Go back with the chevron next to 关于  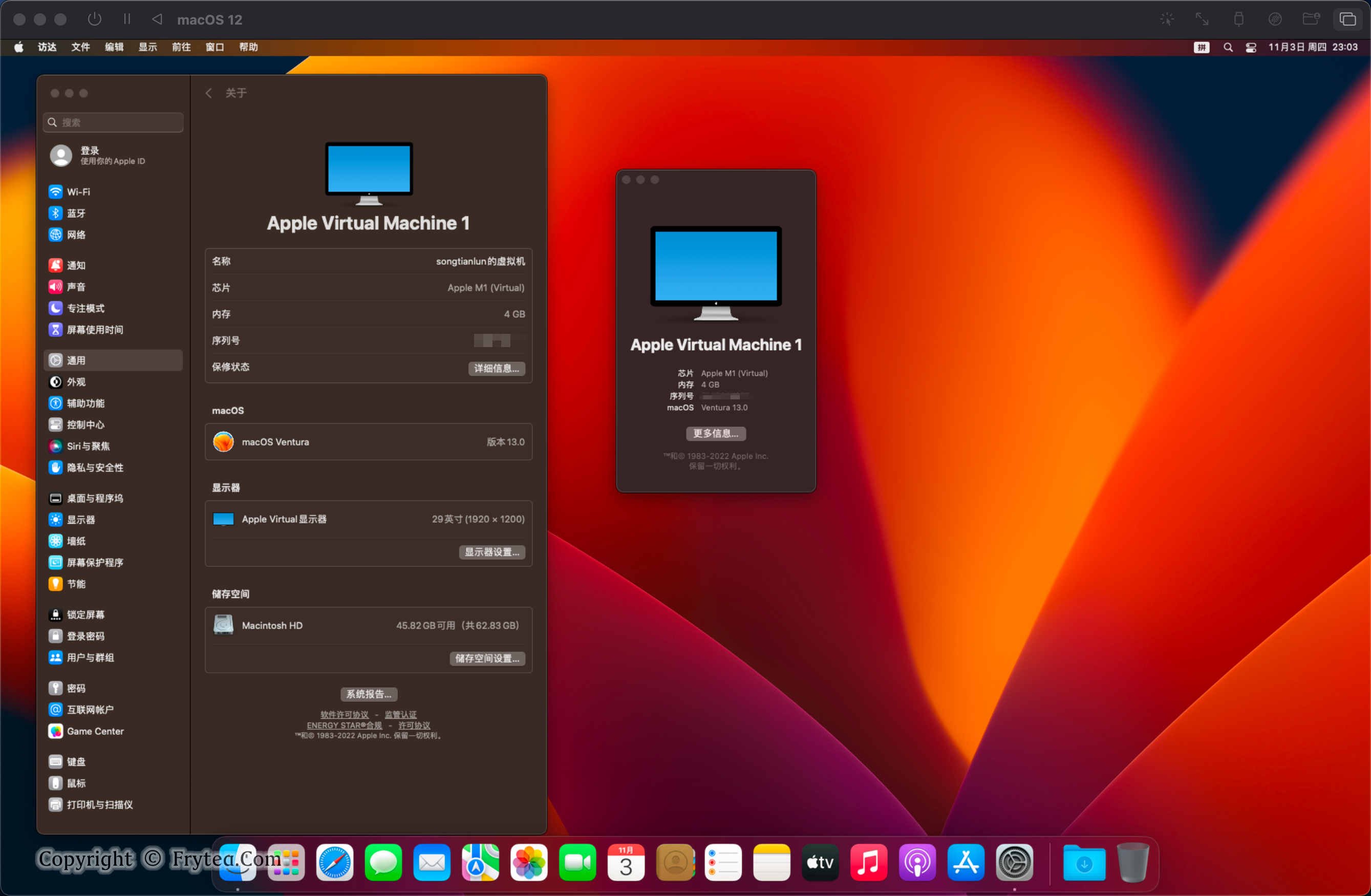(208, 93)
